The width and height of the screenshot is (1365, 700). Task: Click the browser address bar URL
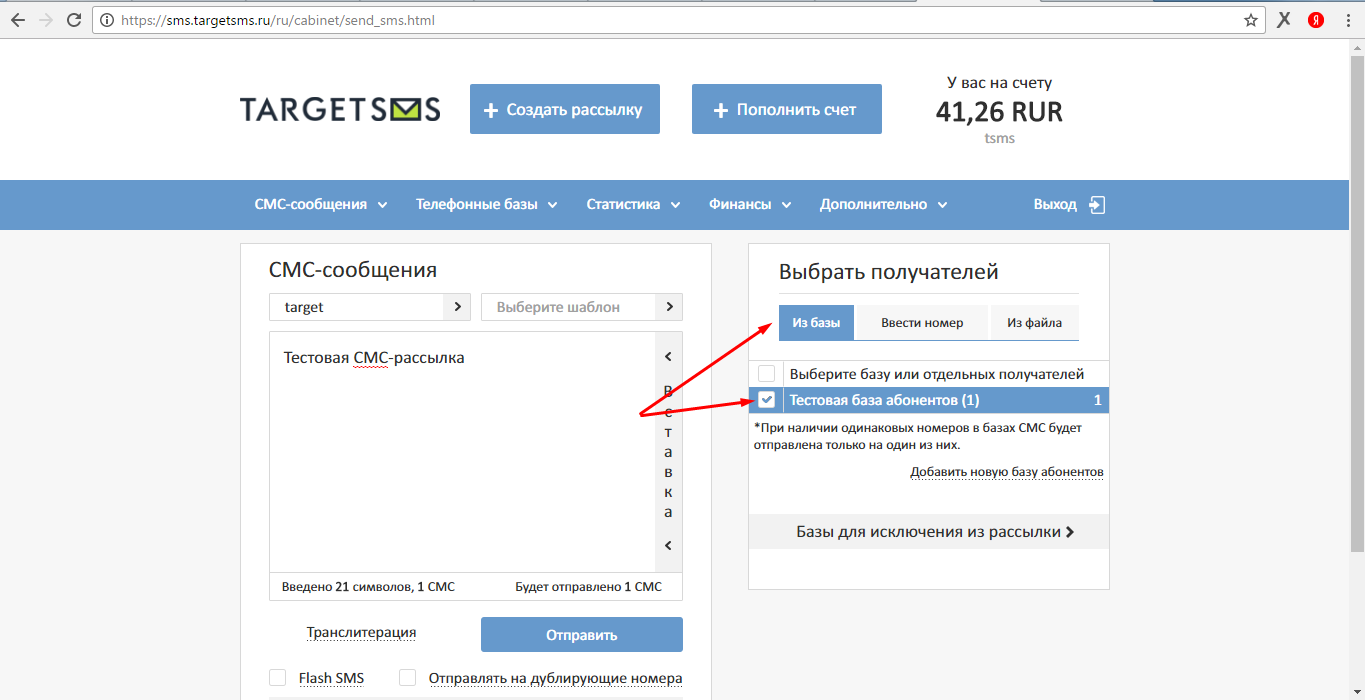[x=278, y=20]
